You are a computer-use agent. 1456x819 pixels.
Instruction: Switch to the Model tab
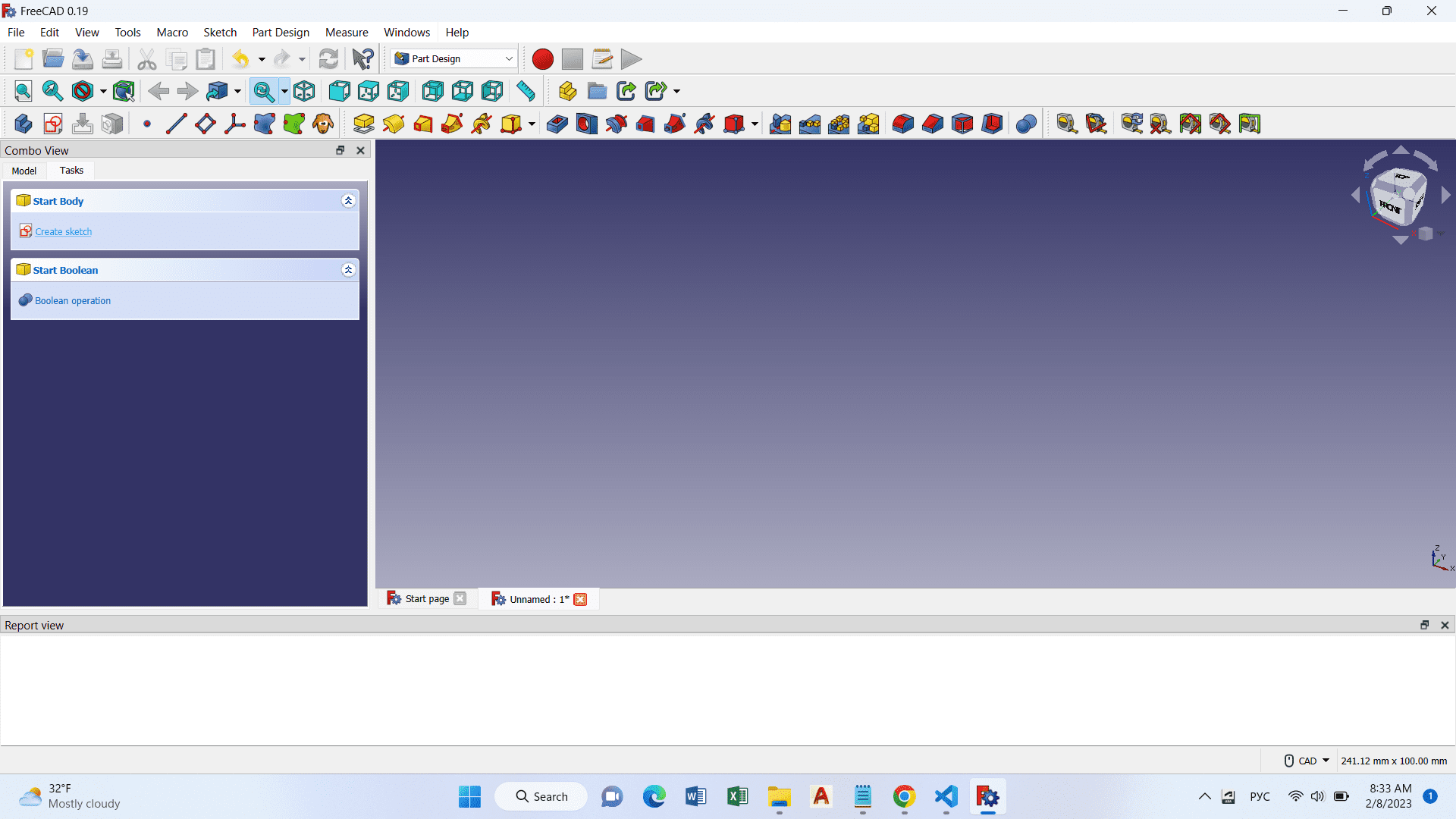click(x=24, y=171)
